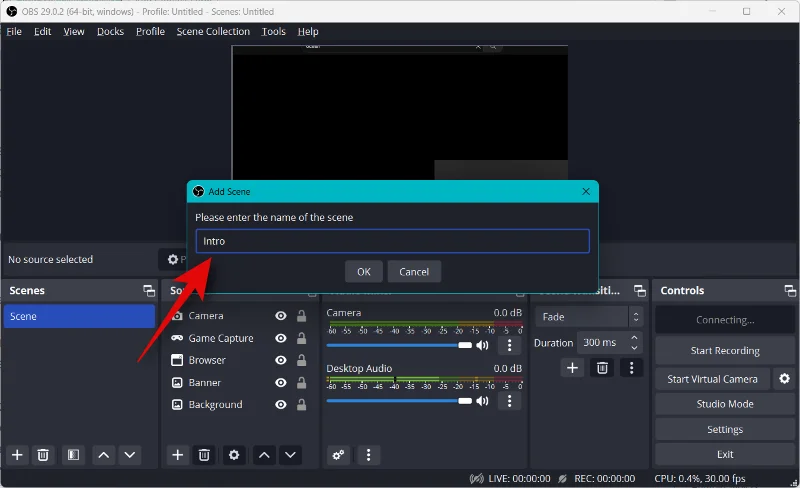Click the scene name input field

[x=392, y=241]
